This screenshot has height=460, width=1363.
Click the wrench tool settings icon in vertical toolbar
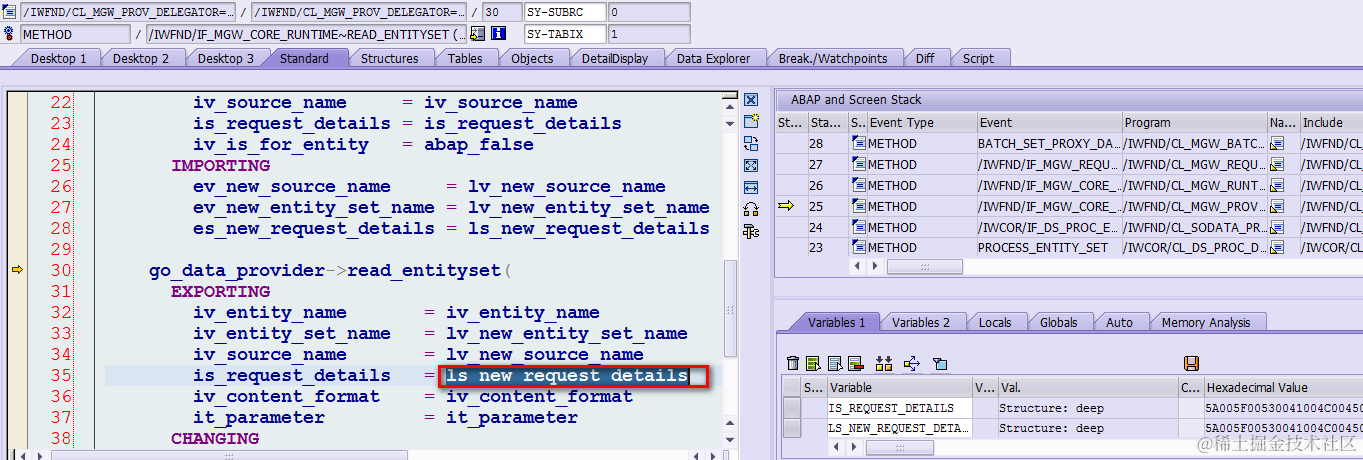click(x=751, y=232)
